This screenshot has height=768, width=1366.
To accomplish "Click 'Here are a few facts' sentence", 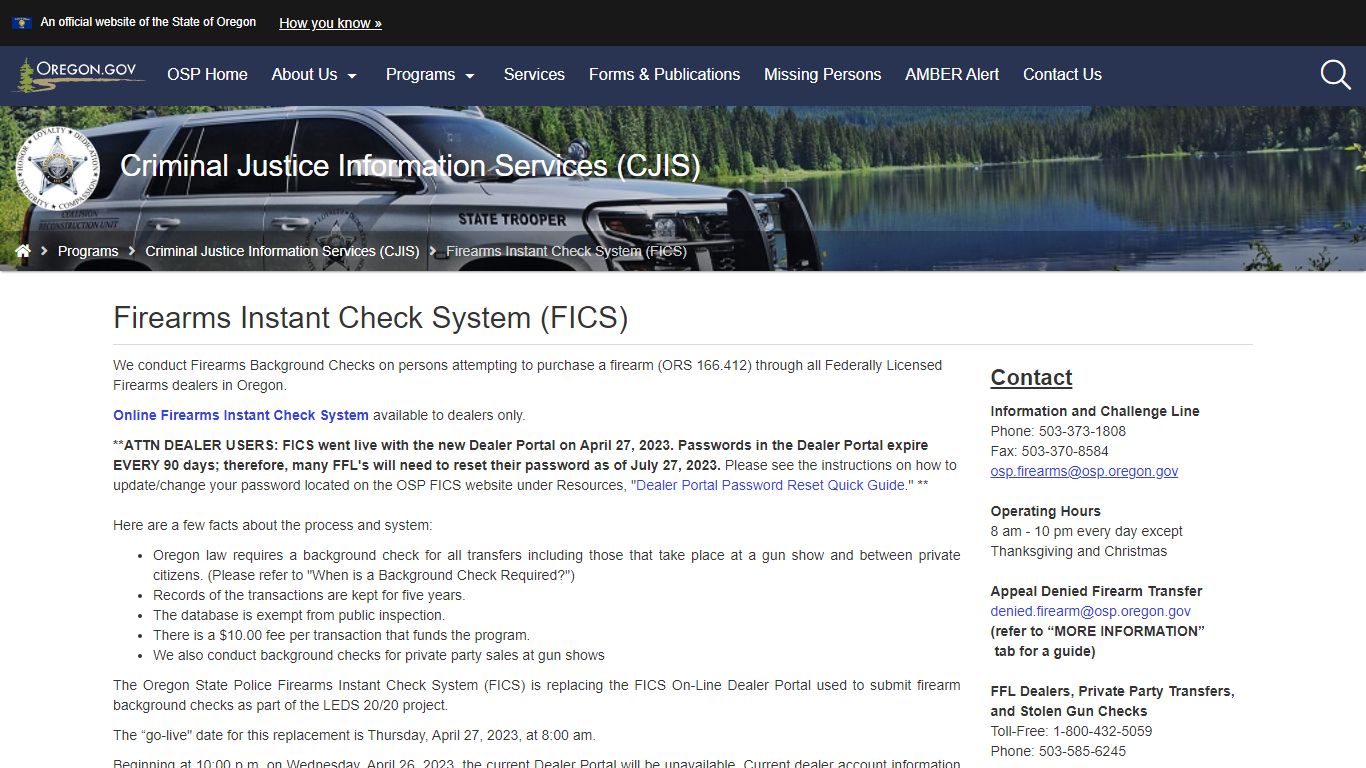I will (x=273, y=525).
